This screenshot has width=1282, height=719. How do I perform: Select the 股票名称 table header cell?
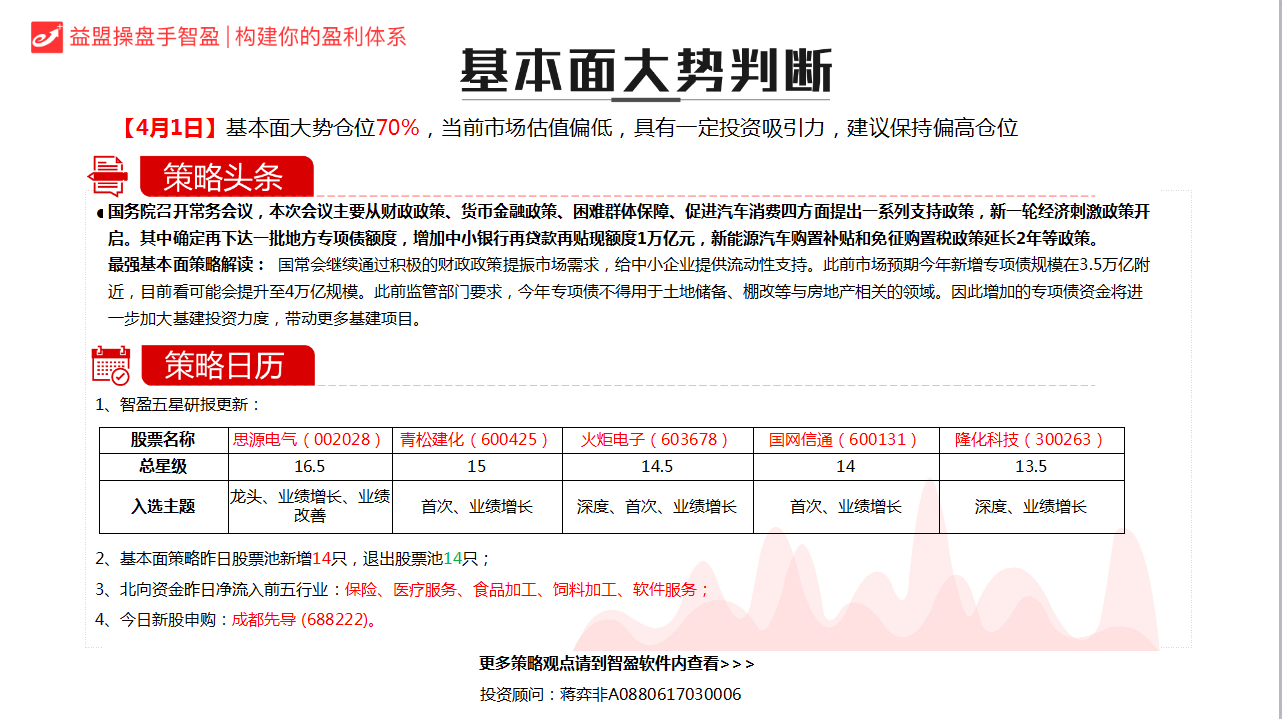(x=163, y=440)
